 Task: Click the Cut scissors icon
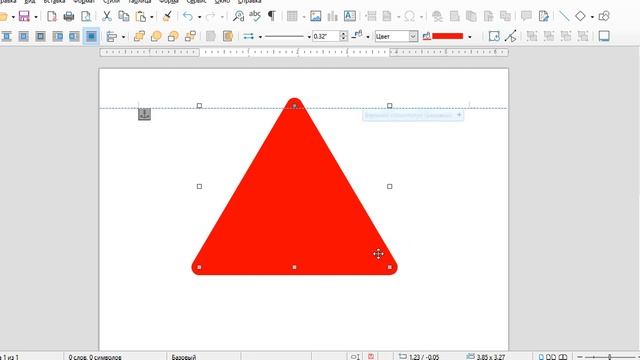click(x=107, y=16)
